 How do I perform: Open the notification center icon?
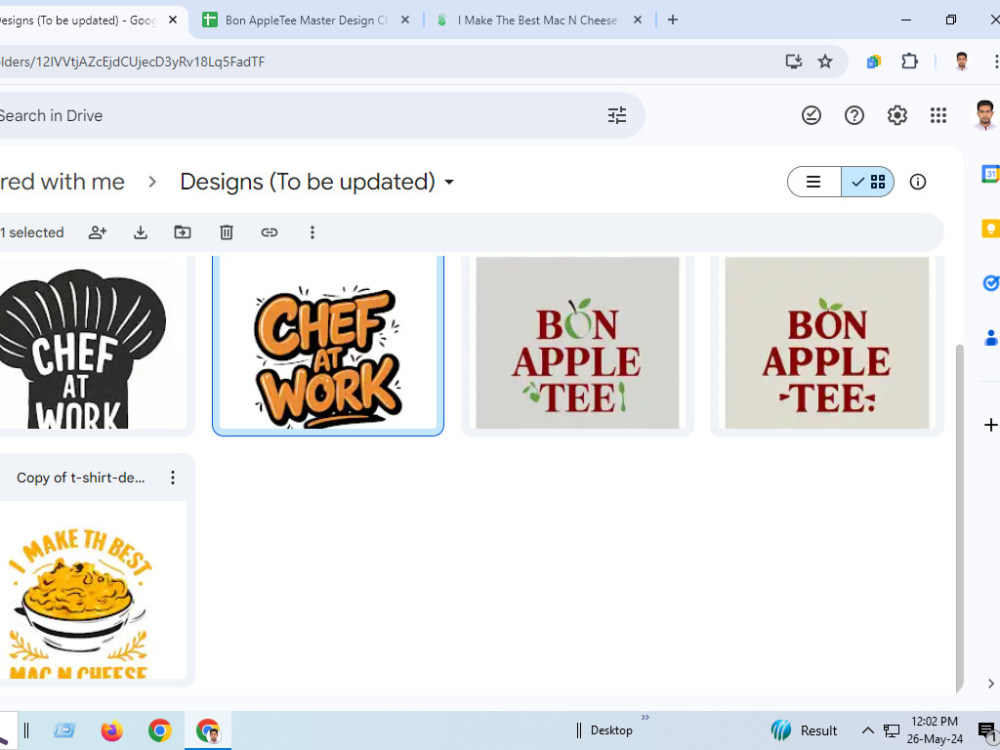coord(986,730)
